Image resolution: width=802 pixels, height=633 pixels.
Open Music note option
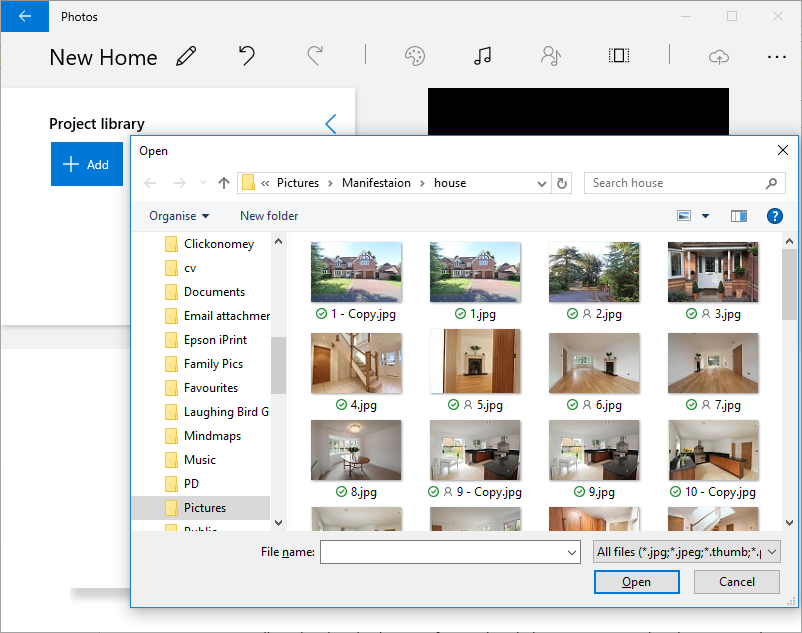(x=482, y=56)
